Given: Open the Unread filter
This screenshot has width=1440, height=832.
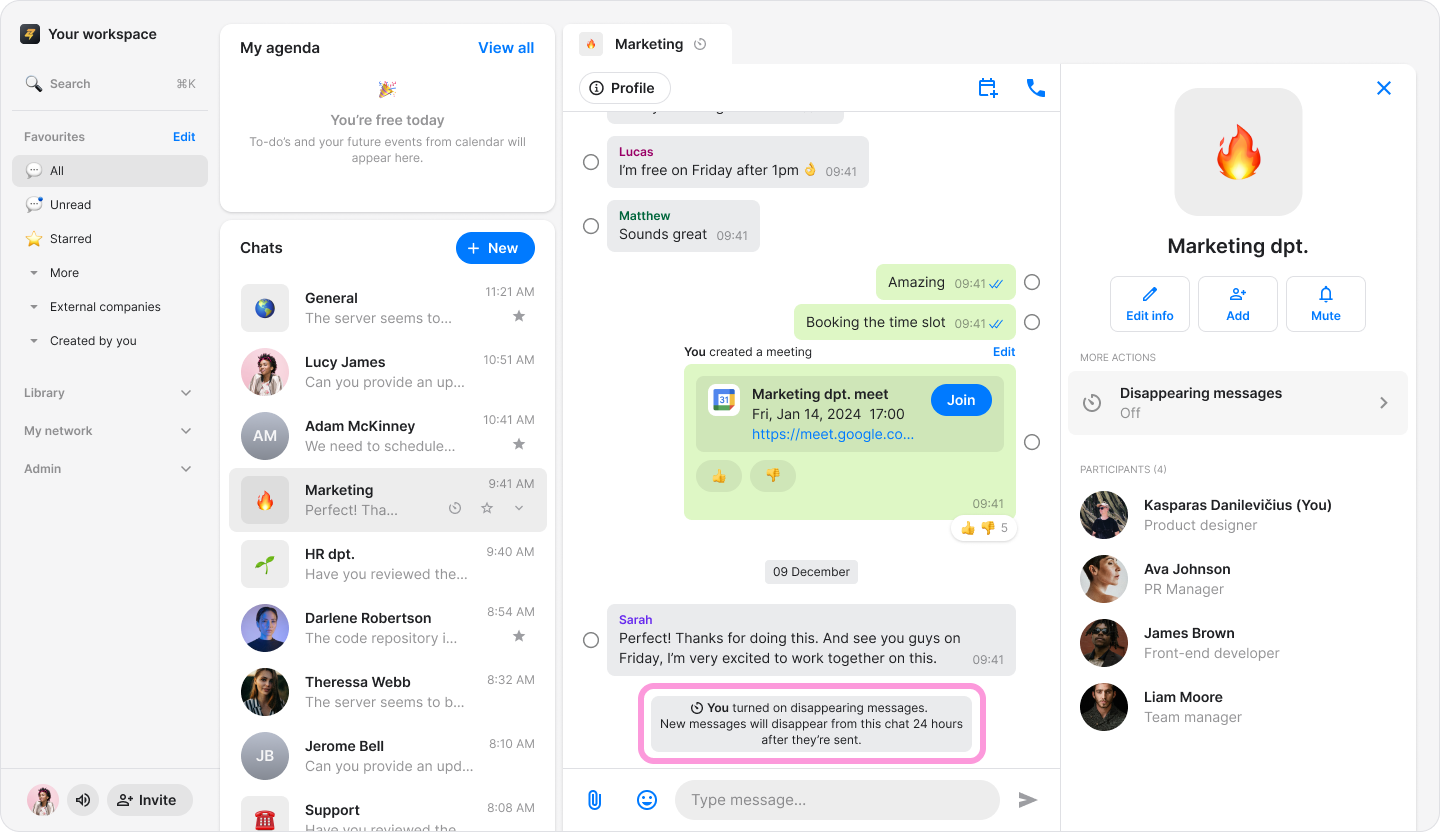Looking at the screenshot, I should pyautogui.click(x=110, y=205).
